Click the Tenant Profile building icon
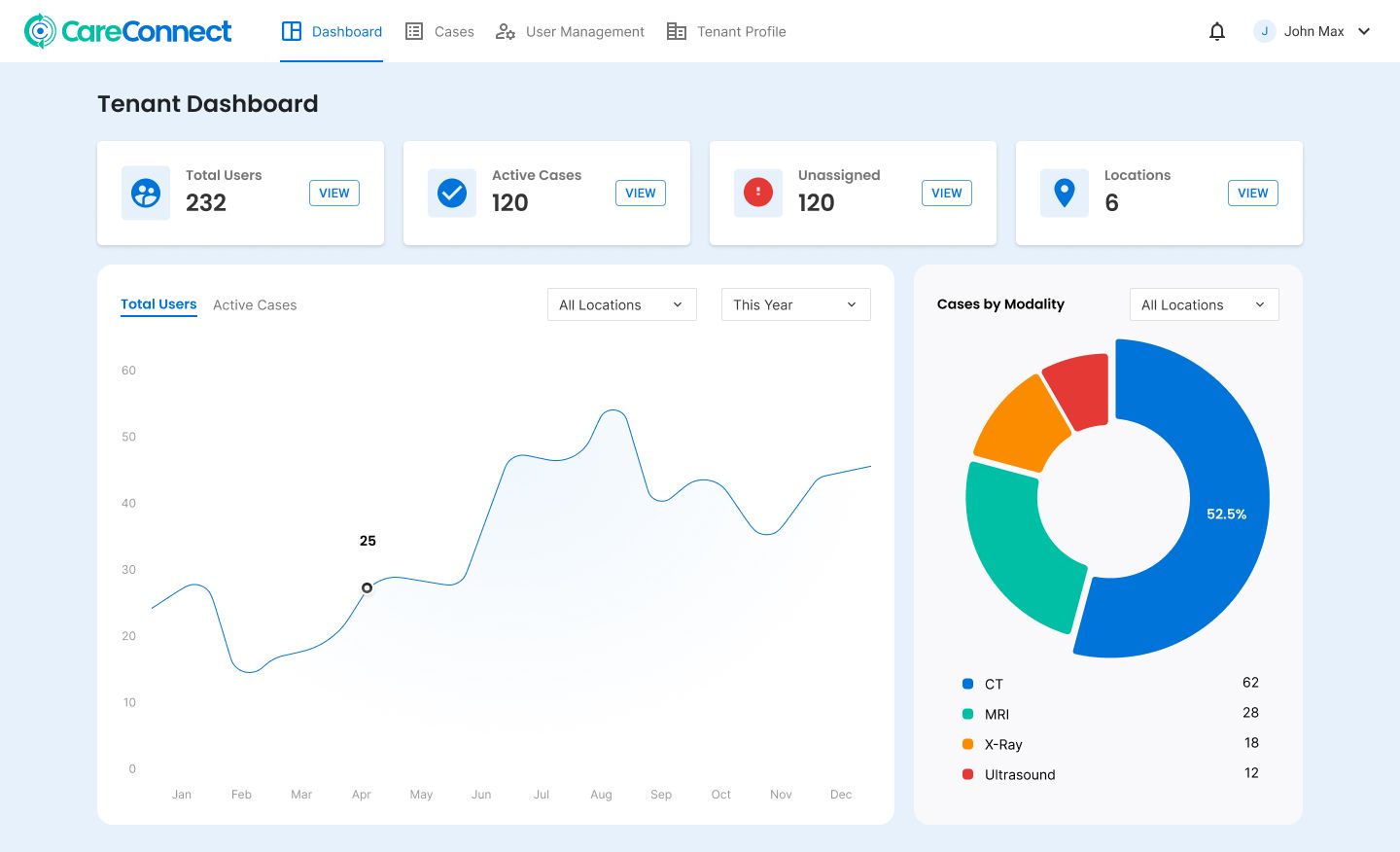 tap(676, 31)
